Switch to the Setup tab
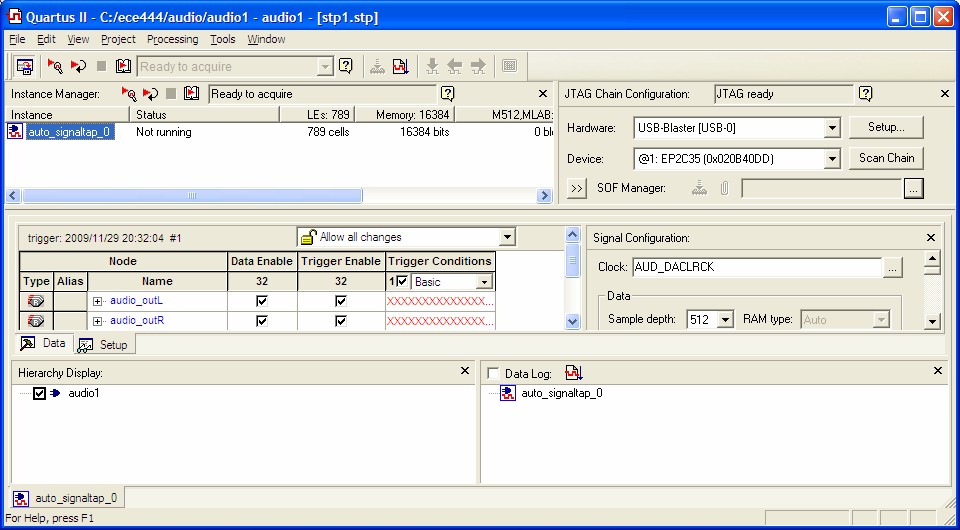The image size is (960, 530). pos(105,344)
